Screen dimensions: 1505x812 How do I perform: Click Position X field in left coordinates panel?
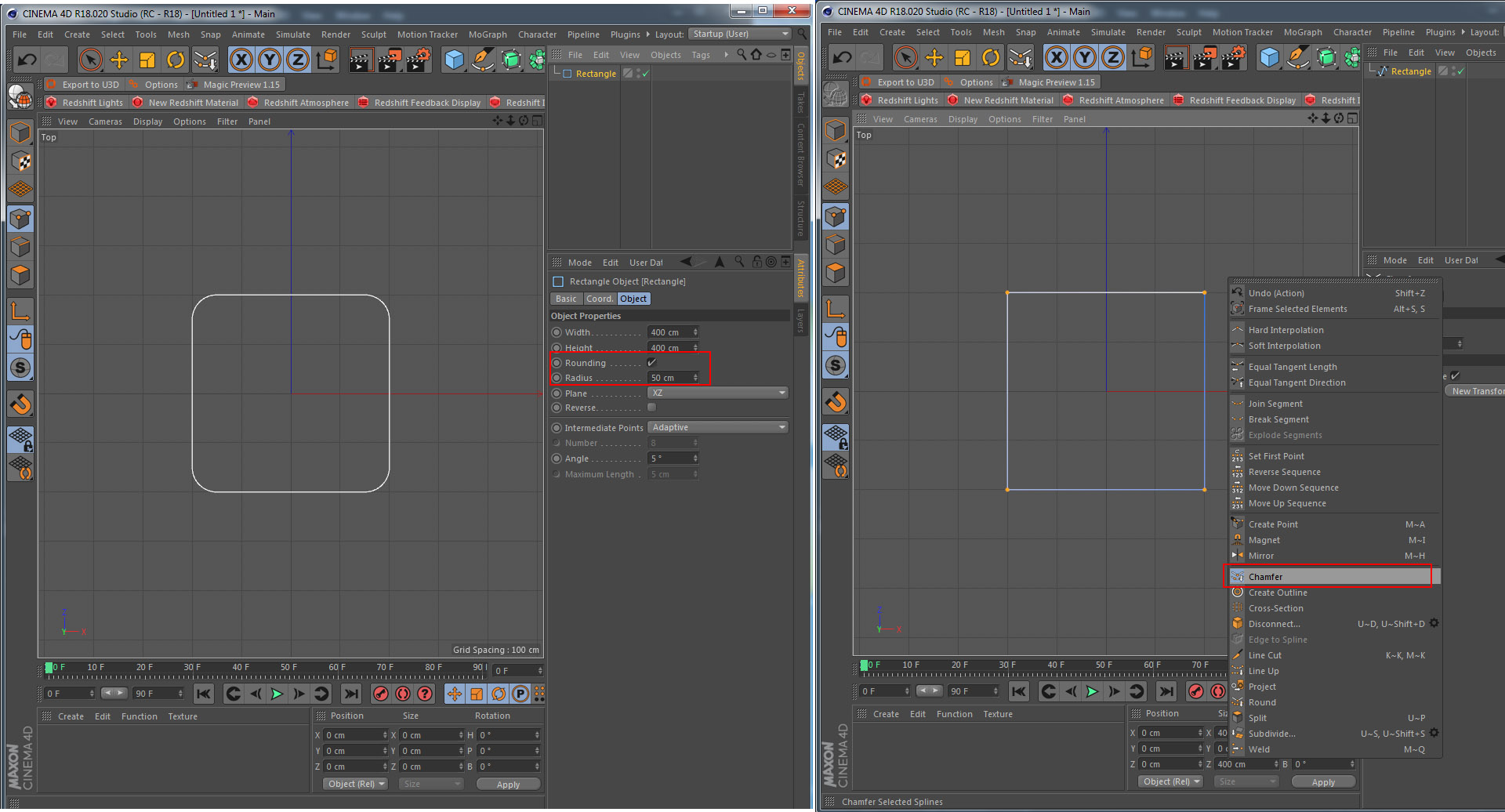coord(356,735)
